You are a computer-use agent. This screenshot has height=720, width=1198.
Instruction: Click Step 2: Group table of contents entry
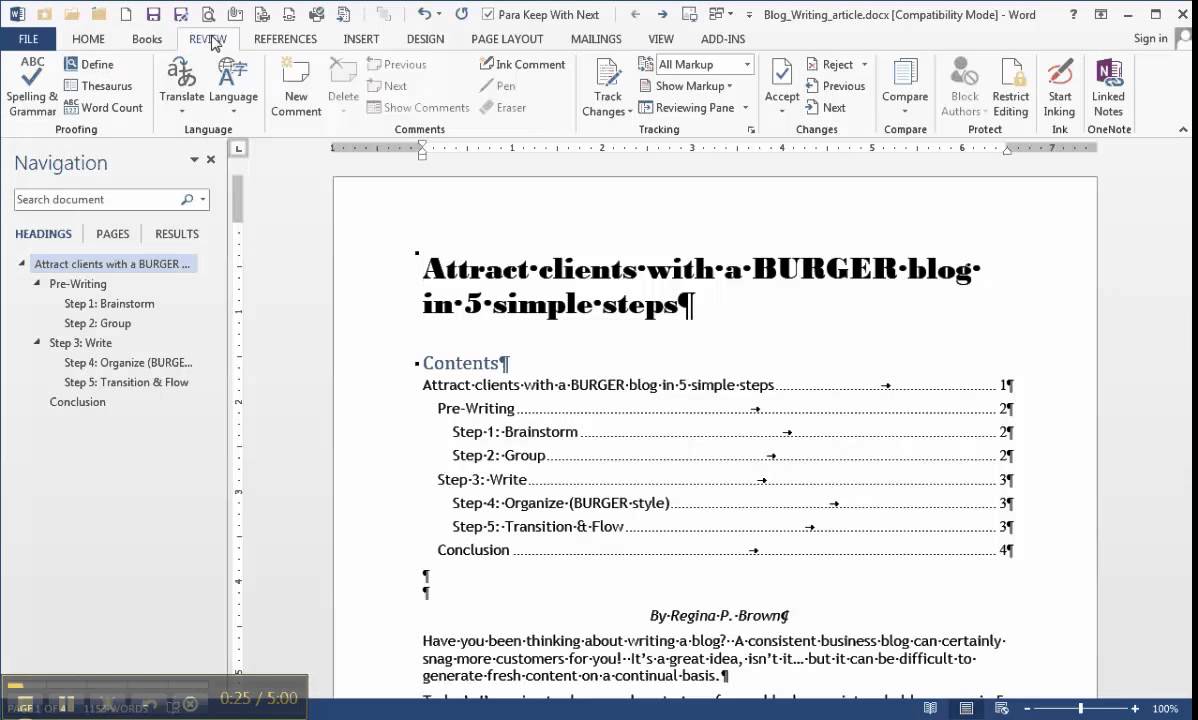(x=732, y=456)
